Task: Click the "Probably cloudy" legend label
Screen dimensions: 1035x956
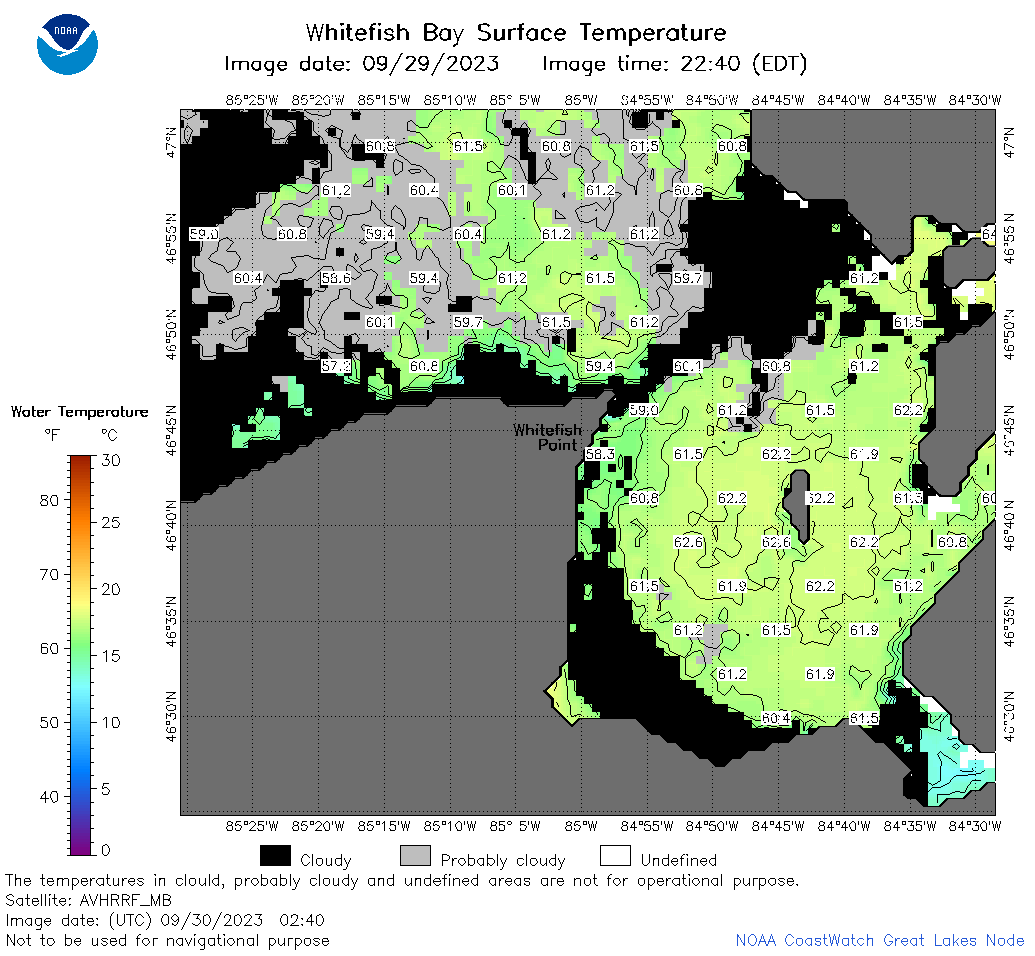Action: pos(503,860)
